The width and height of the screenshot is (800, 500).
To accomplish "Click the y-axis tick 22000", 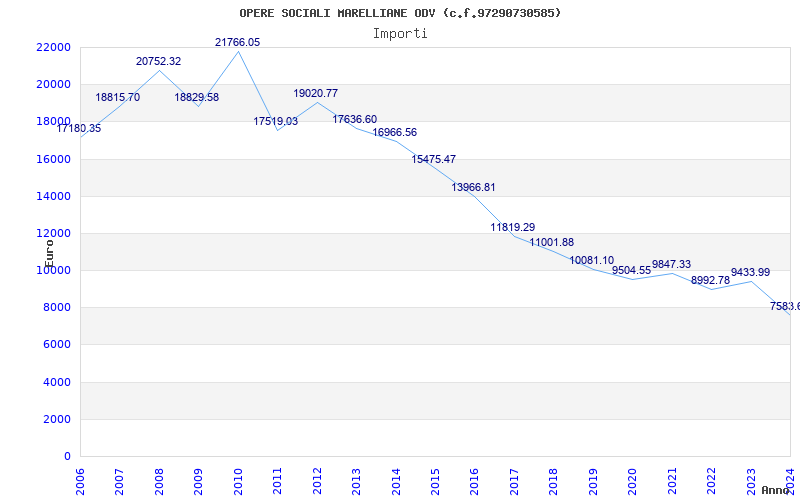I will (53, 47).
